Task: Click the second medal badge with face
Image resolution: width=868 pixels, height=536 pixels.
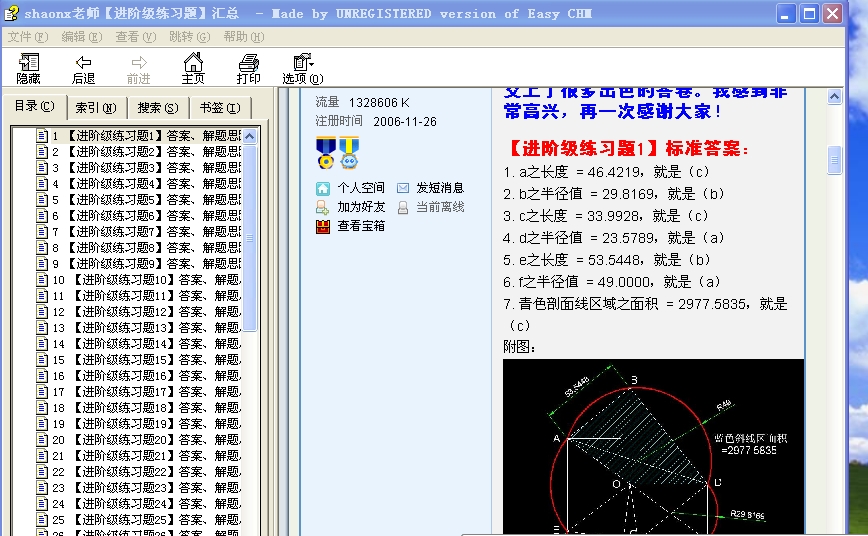Action: [x=349, y=153]
